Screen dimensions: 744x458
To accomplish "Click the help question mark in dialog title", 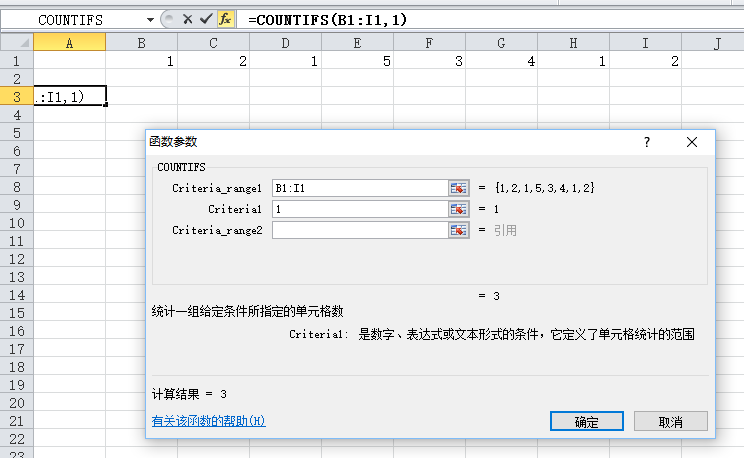I will [647, 142].
